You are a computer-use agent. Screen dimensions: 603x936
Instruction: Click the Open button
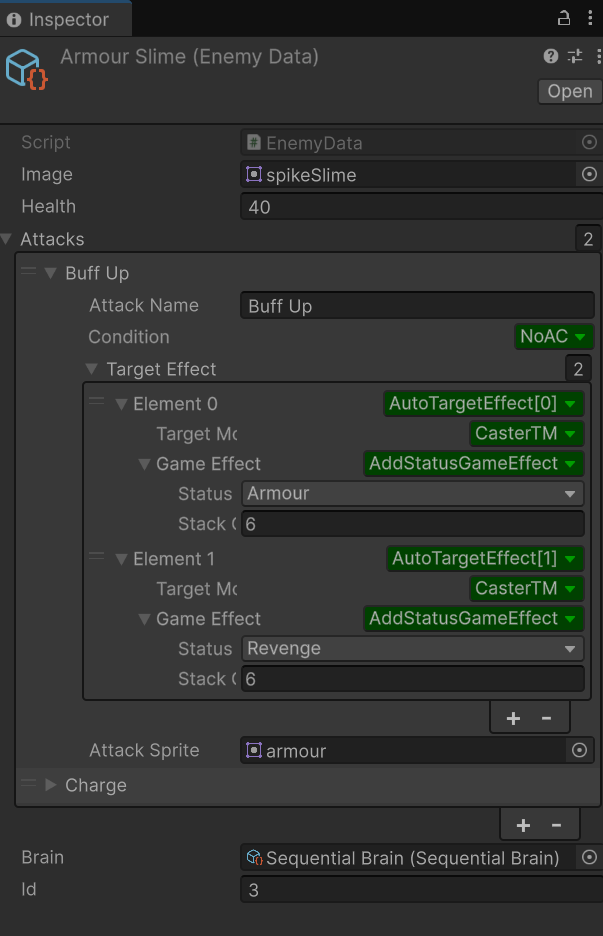(x=570, y=91)
